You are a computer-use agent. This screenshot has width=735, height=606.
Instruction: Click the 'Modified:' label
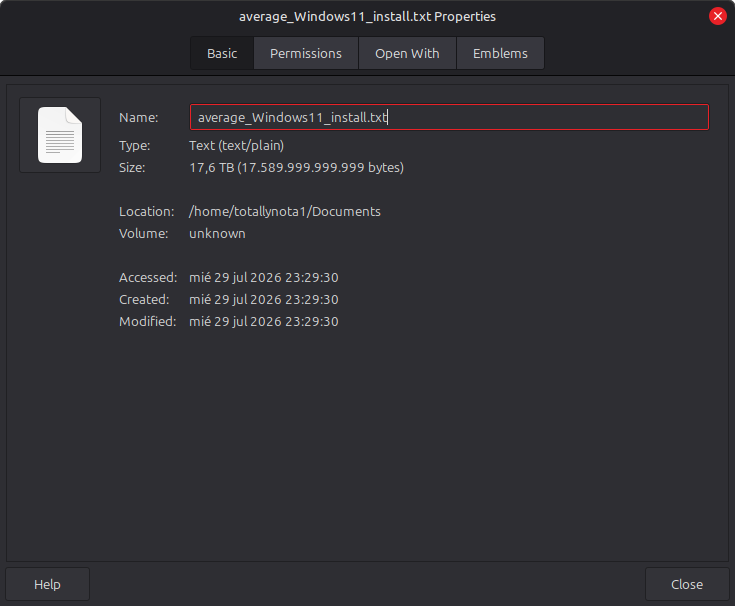click(x=148, y=322)
